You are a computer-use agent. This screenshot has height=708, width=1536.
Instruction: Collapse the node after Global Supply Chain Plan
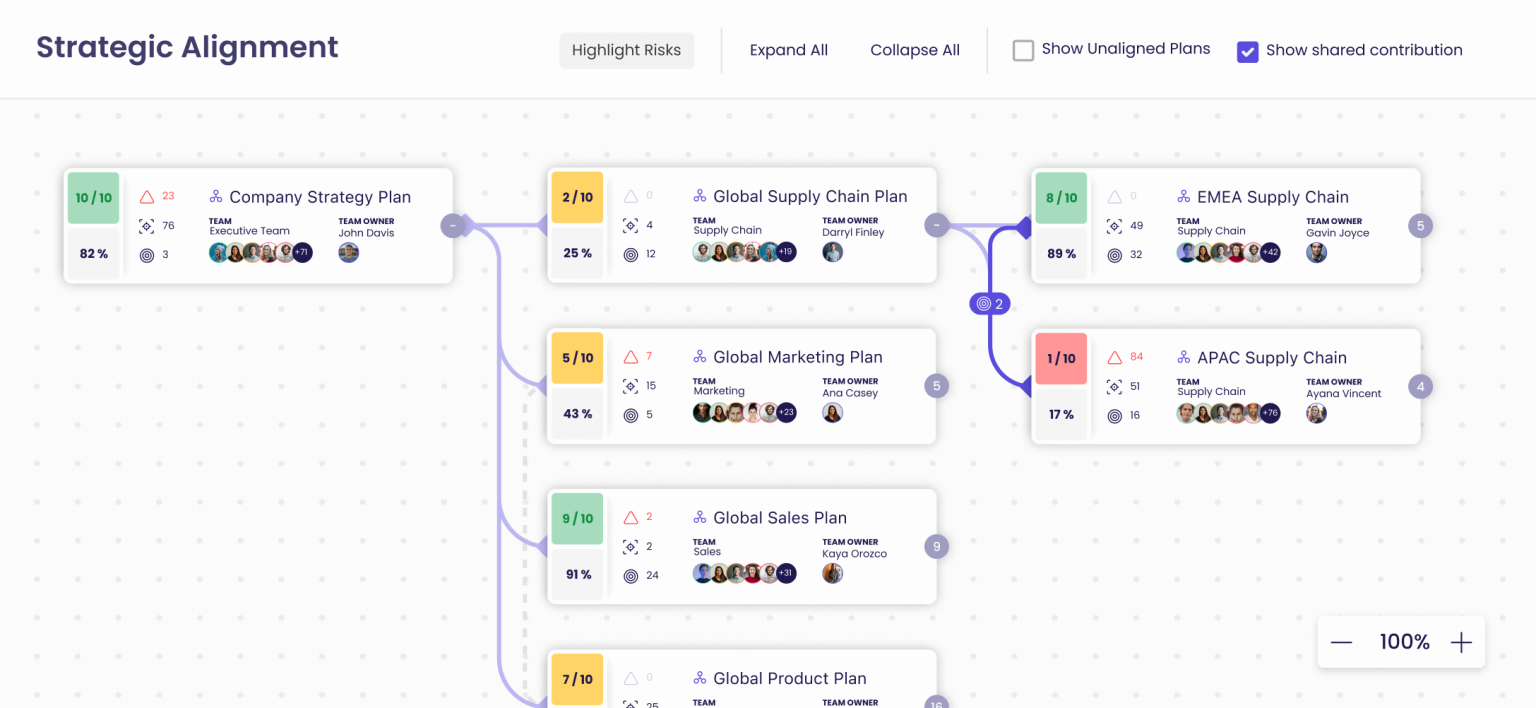[x=937, y=226]
